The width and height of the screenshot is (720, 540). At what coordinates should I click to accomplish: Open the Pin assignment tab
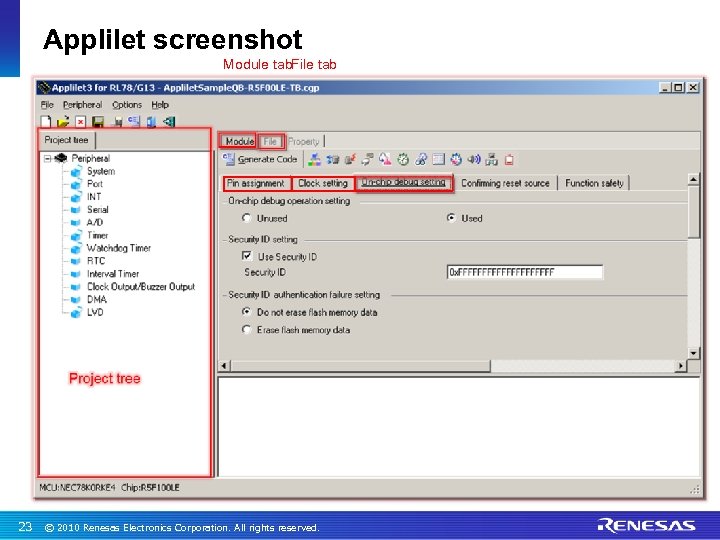tap(256, 183)
